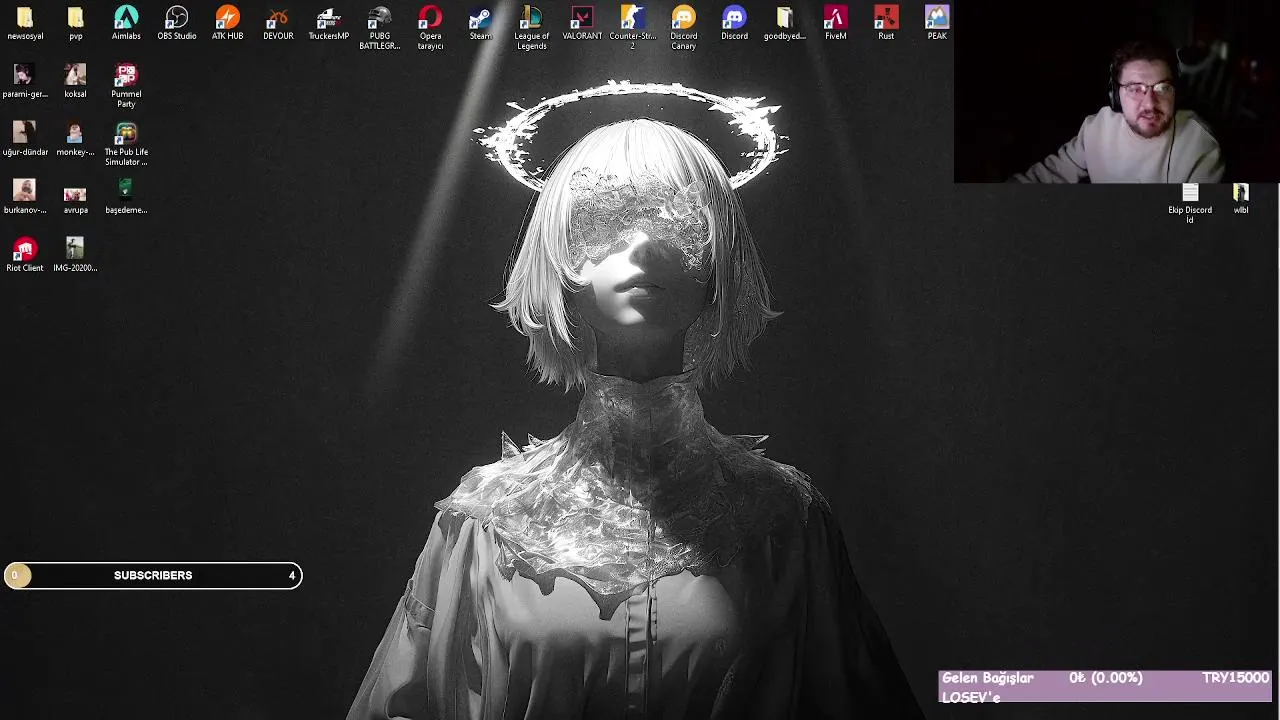Image resolution: width=1280 pixels, height=720 pixels.
Task: Click the SUBSCRIBERS counter bar
Action: [153, 575]
